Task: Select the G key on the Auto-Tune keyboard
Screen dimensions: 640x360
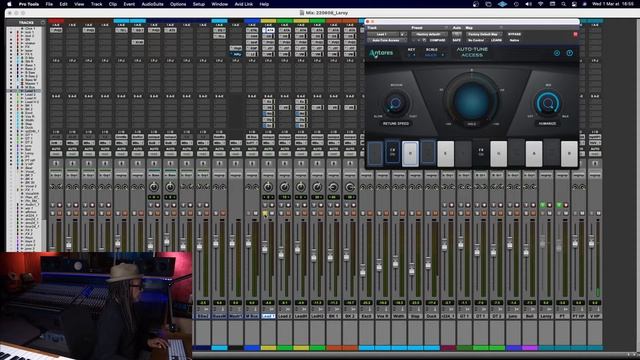Action: click(498, 153)
